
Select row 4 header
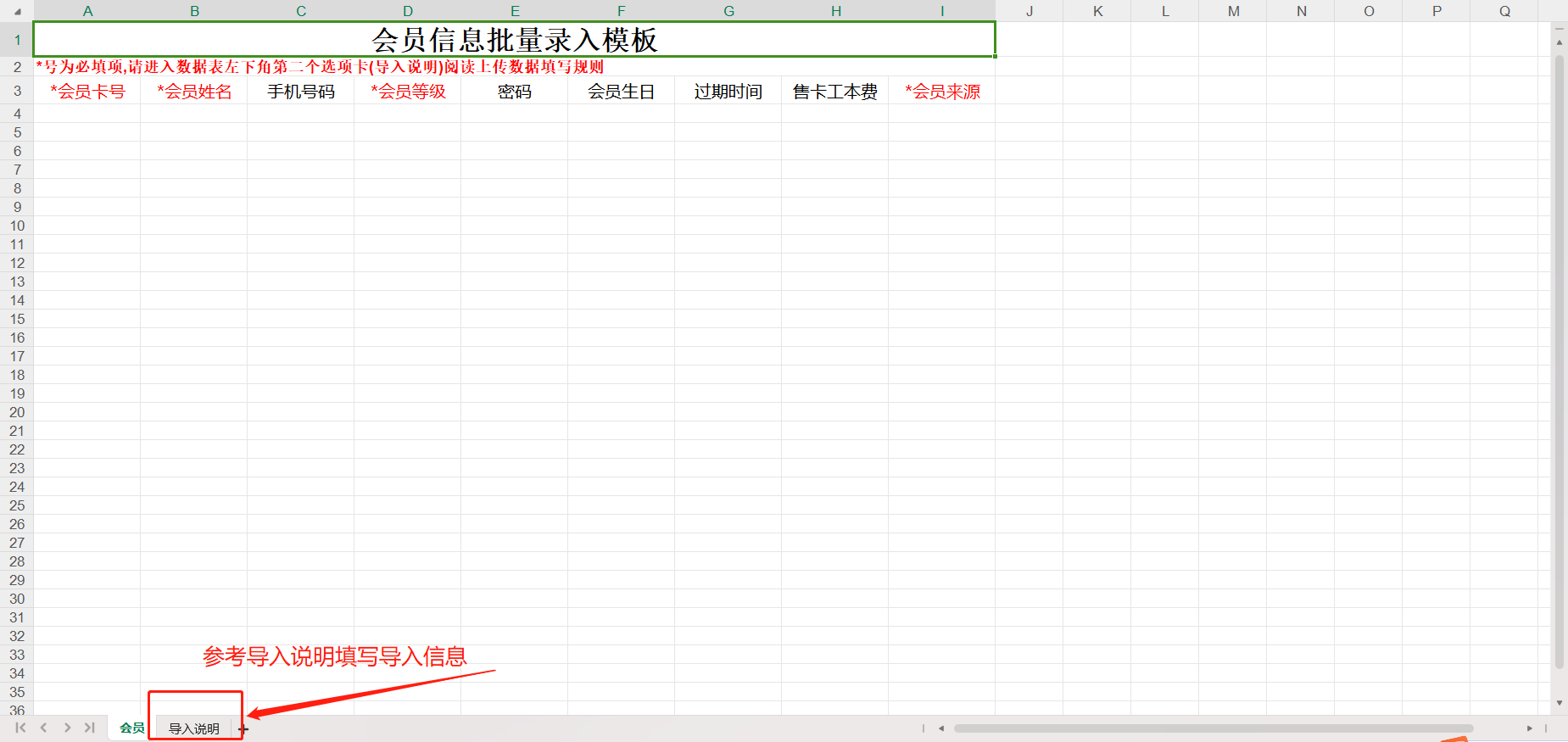point(17,114)
